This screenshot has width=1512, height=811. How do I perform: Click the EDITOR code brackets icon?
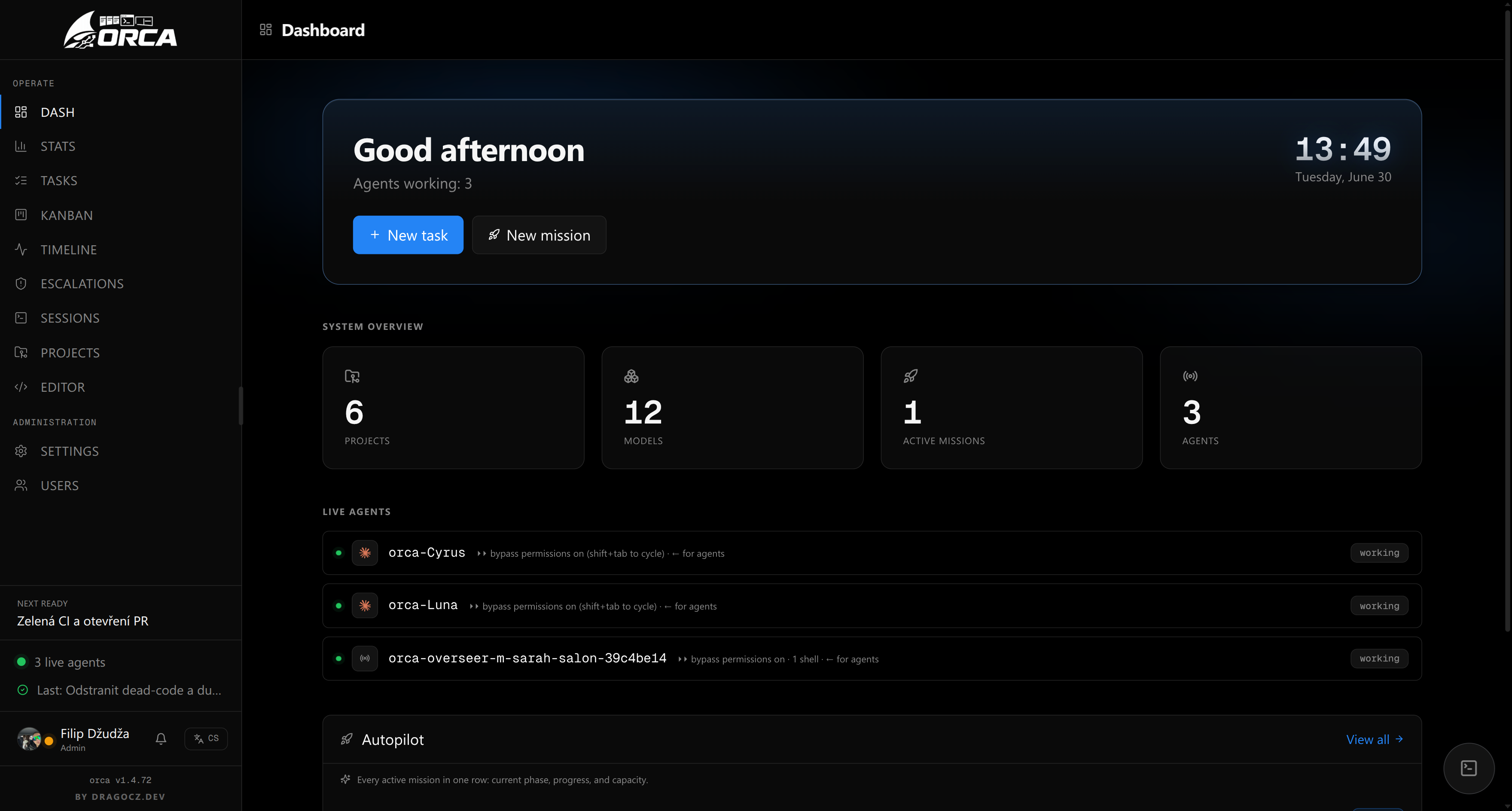21,387
